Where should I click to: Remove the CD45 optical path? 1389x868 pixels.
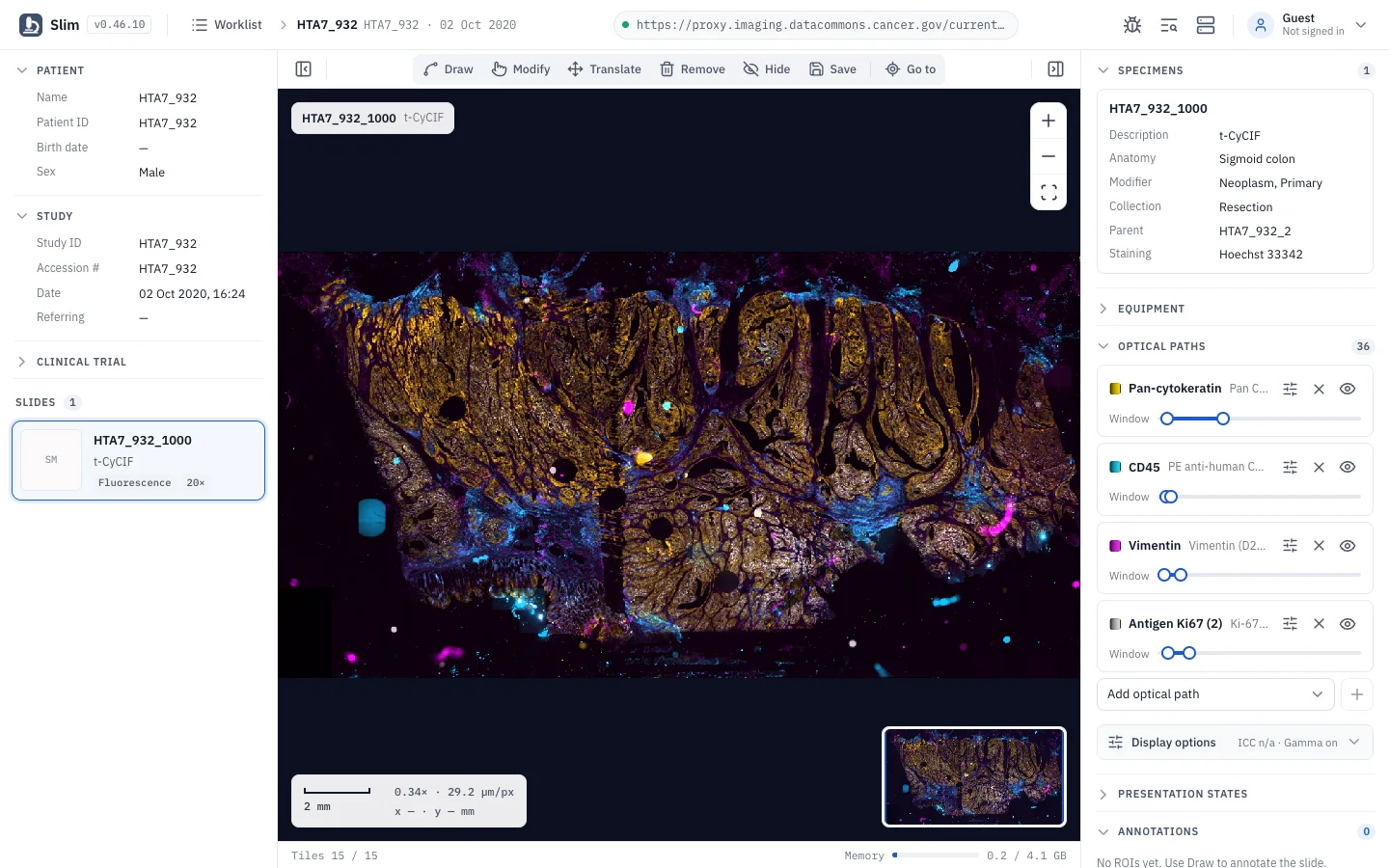1319,467
